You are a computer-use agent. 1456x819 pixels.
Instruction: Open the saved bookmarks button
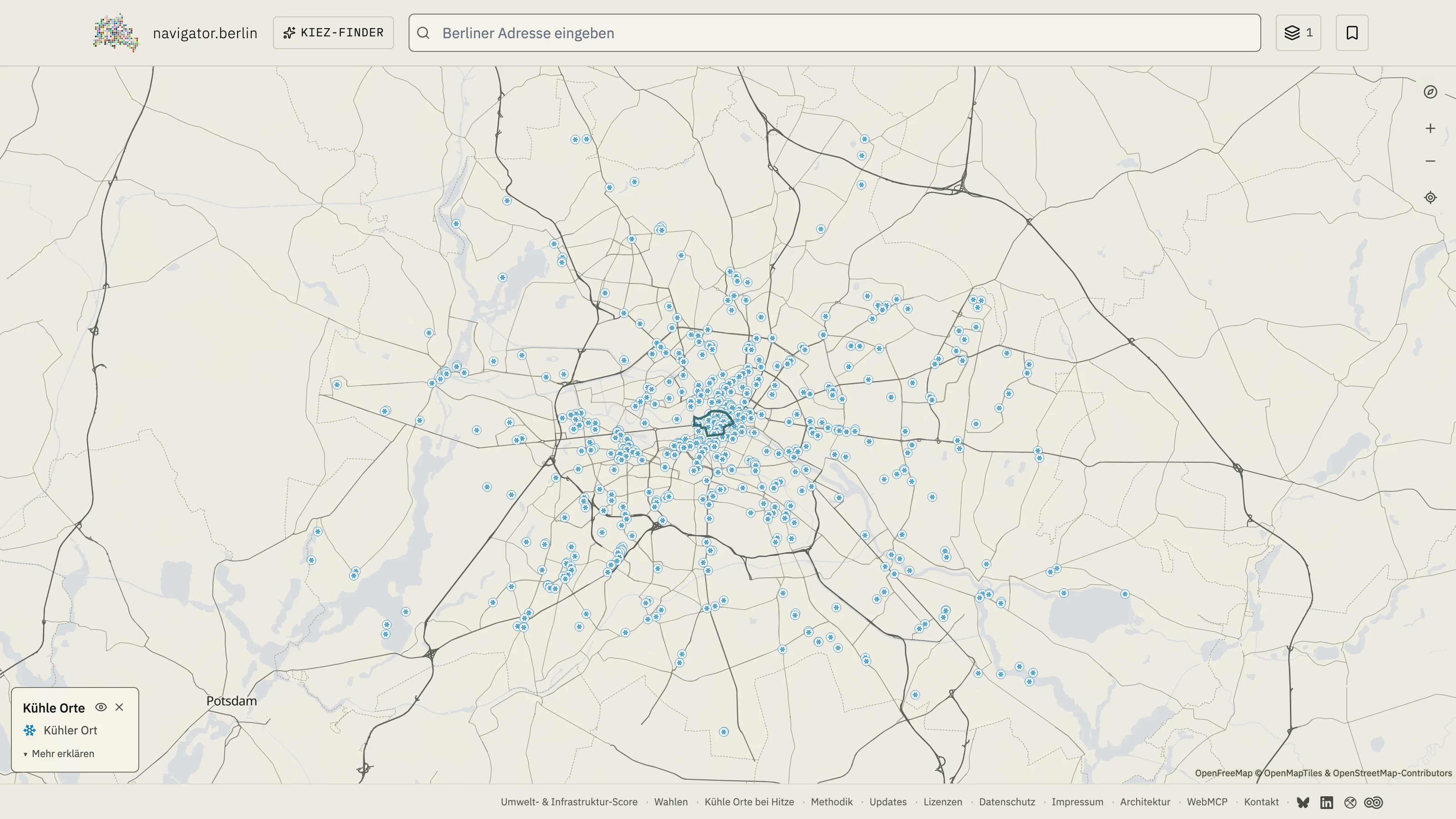(1352, 33)
